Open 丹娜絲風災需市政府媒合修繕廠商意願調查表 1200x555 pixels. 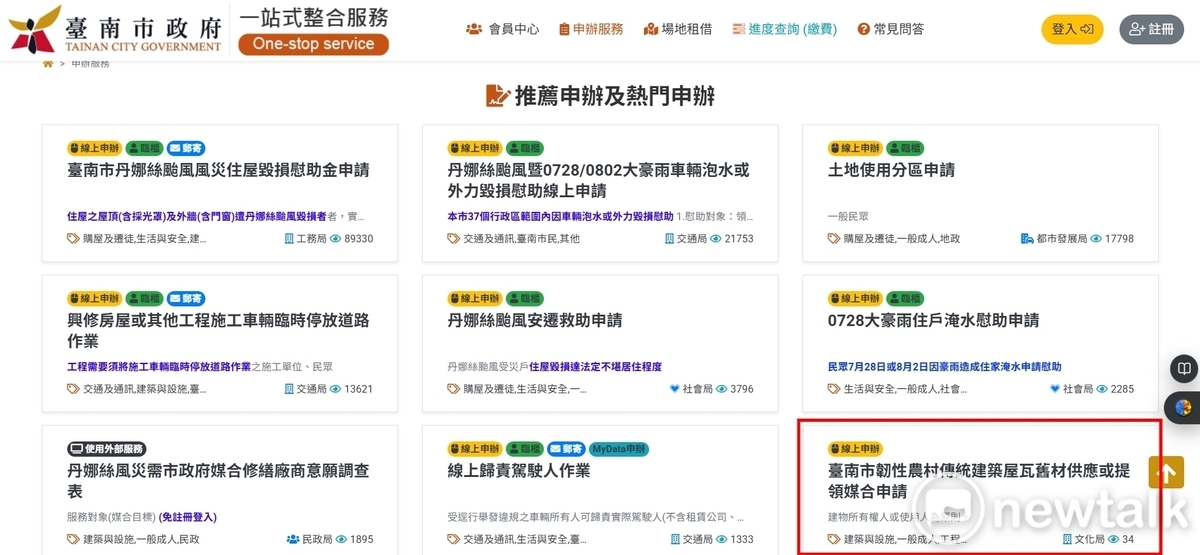(218, 480)
